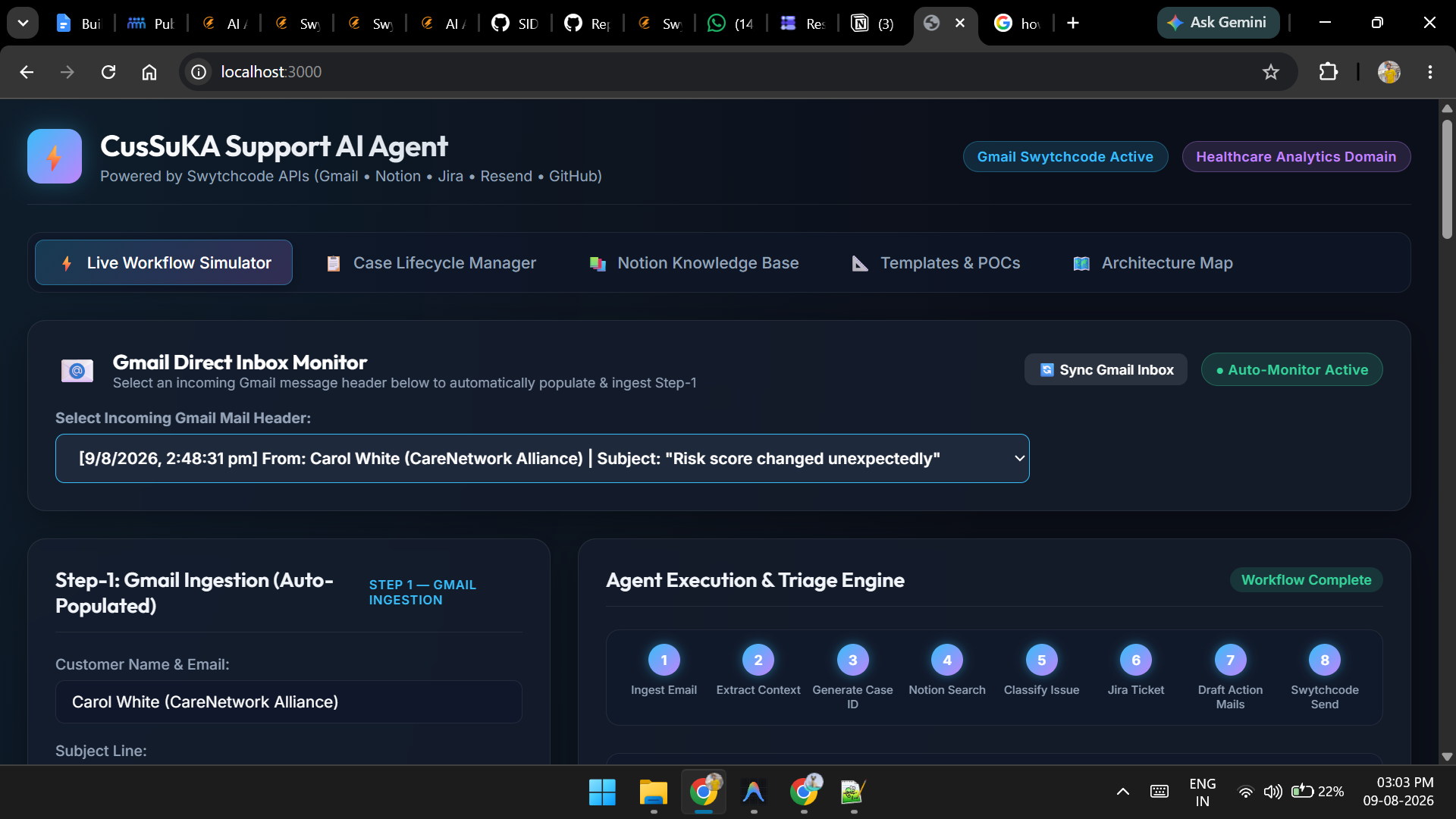Viewport: 1456px width, 819px height.
Task: Open the Notion Knowledge Base tab
Action: (694, 263)
